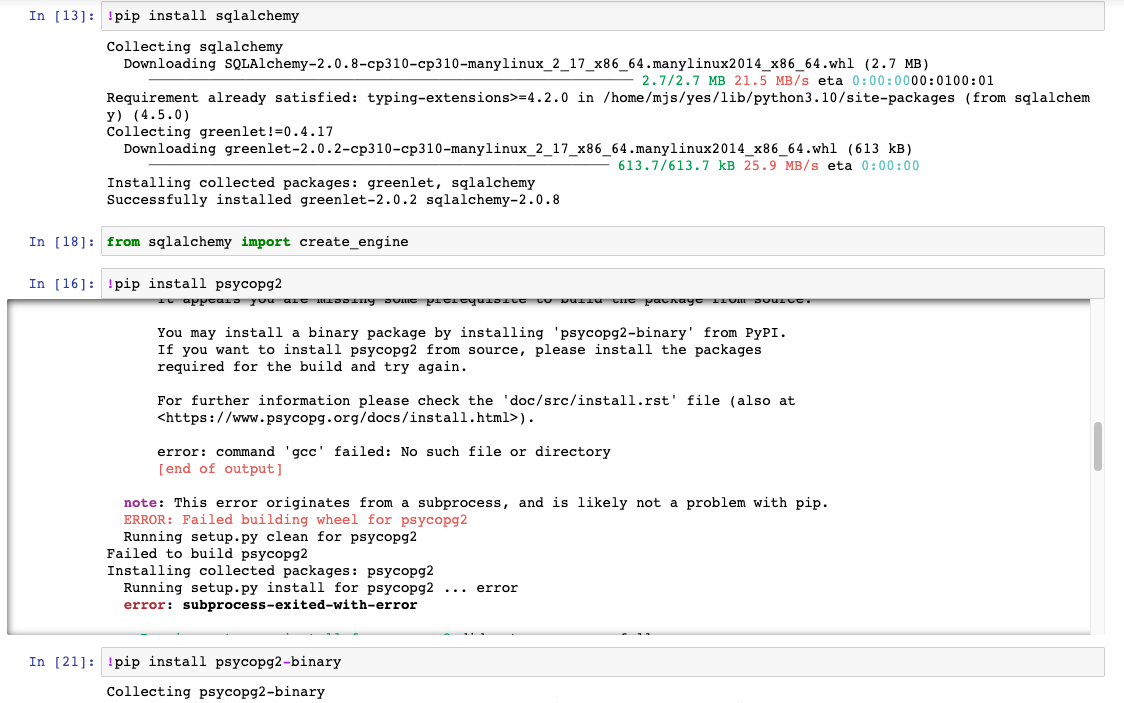Click the 'Collecting greenlet!=0.4.17' output line
The width and height of the screenshot is (1124, 703).
pyautogui.click(x=220, y=132)
